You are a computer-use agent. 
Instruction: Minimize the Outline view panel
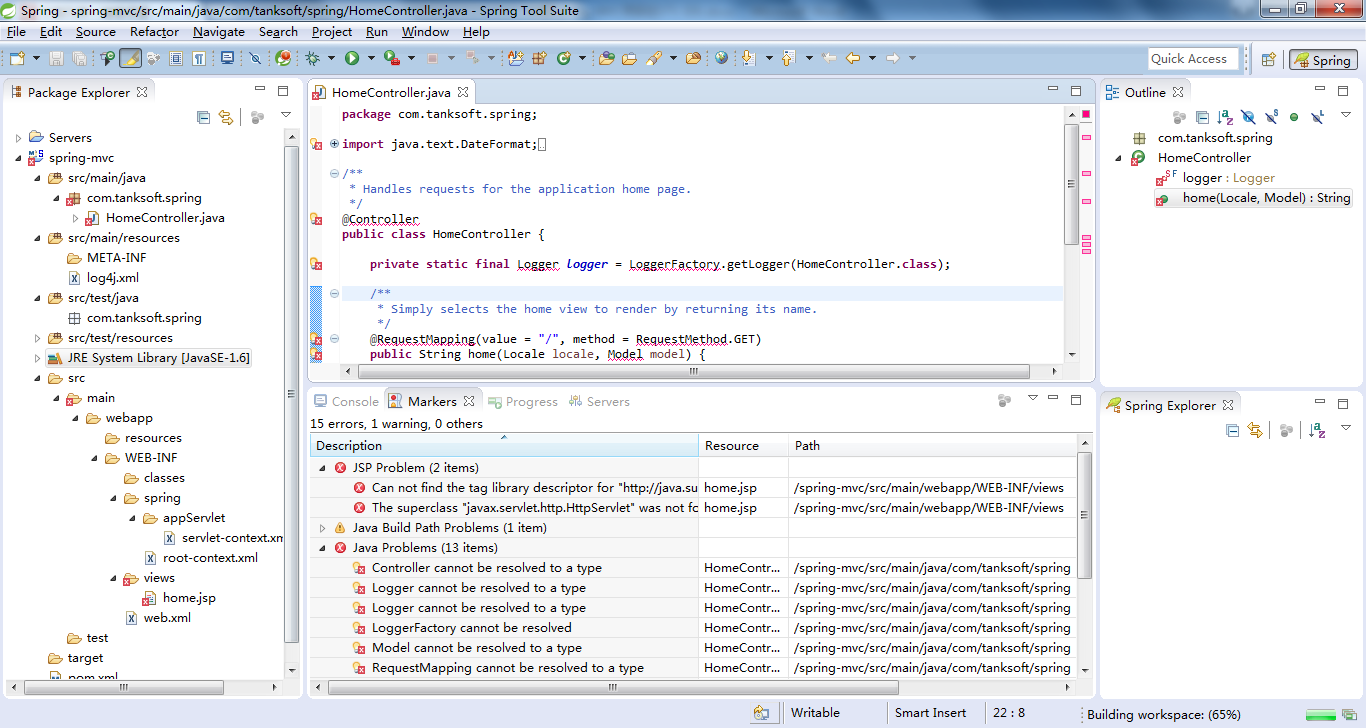1320,88
